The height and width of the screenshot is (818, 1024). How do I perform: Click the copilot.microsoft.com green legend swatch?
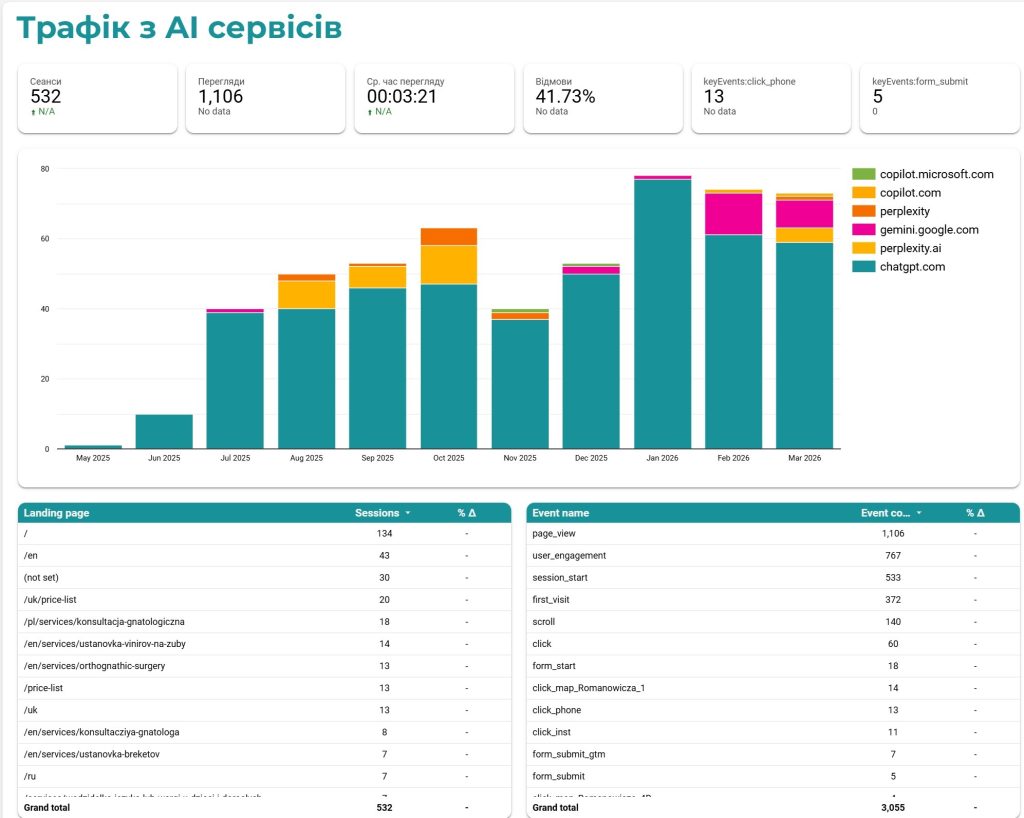tap(863, 174)
